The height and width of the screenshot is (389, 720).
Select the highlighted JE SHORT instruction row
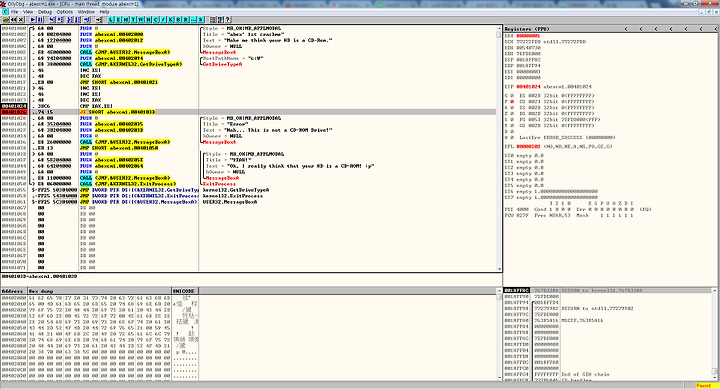click(x=248, y=112)
